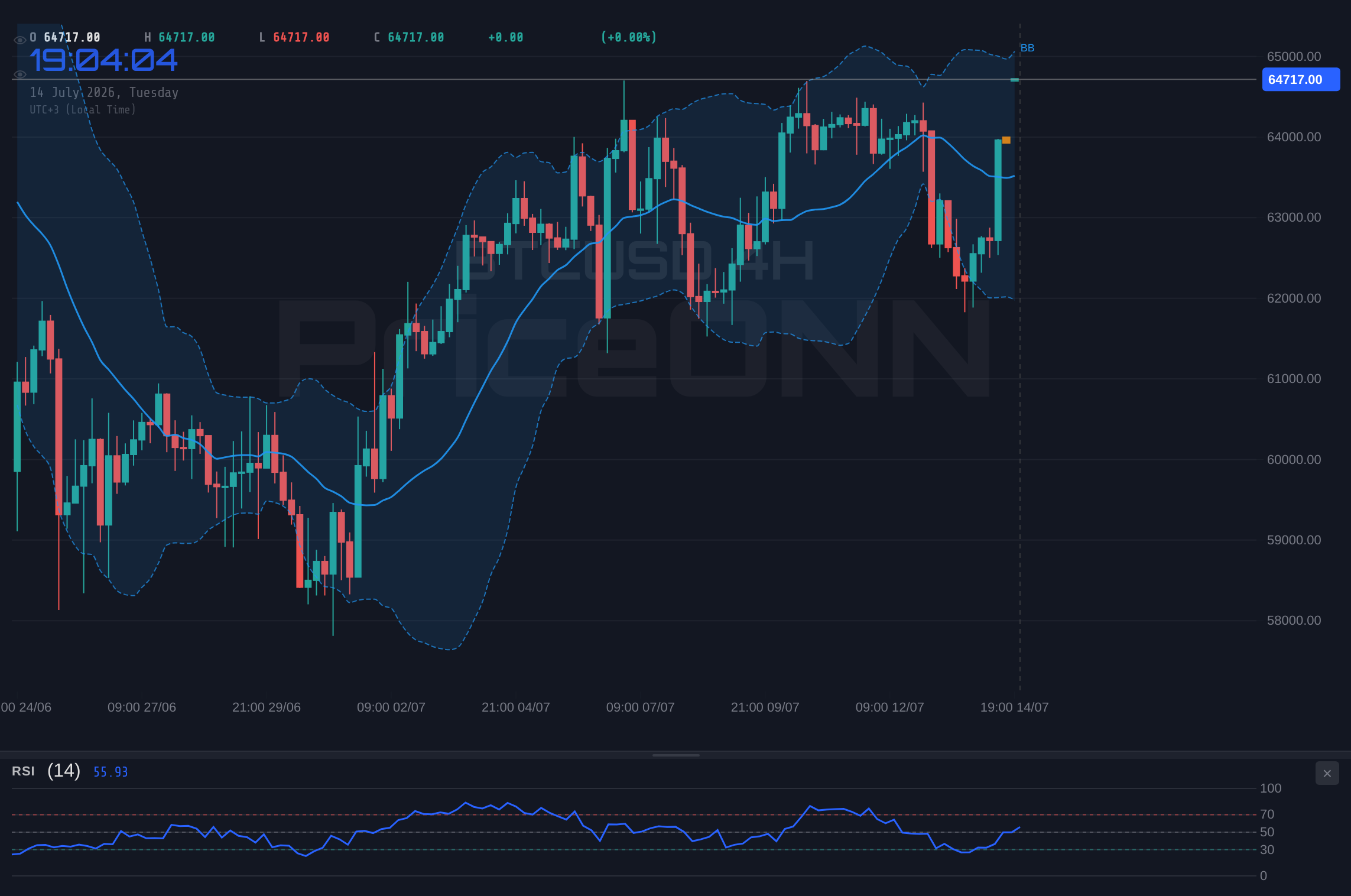
Task: Click the 58000.00 price axis label
Action: coord(1294,621)
